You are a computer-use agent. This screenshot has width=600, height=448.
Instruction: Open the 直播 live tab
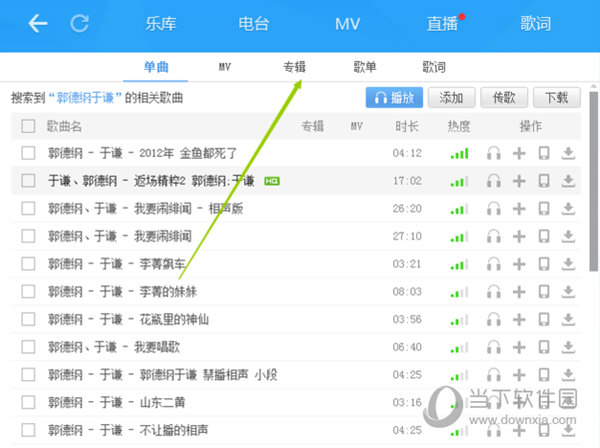pos(443,24)
